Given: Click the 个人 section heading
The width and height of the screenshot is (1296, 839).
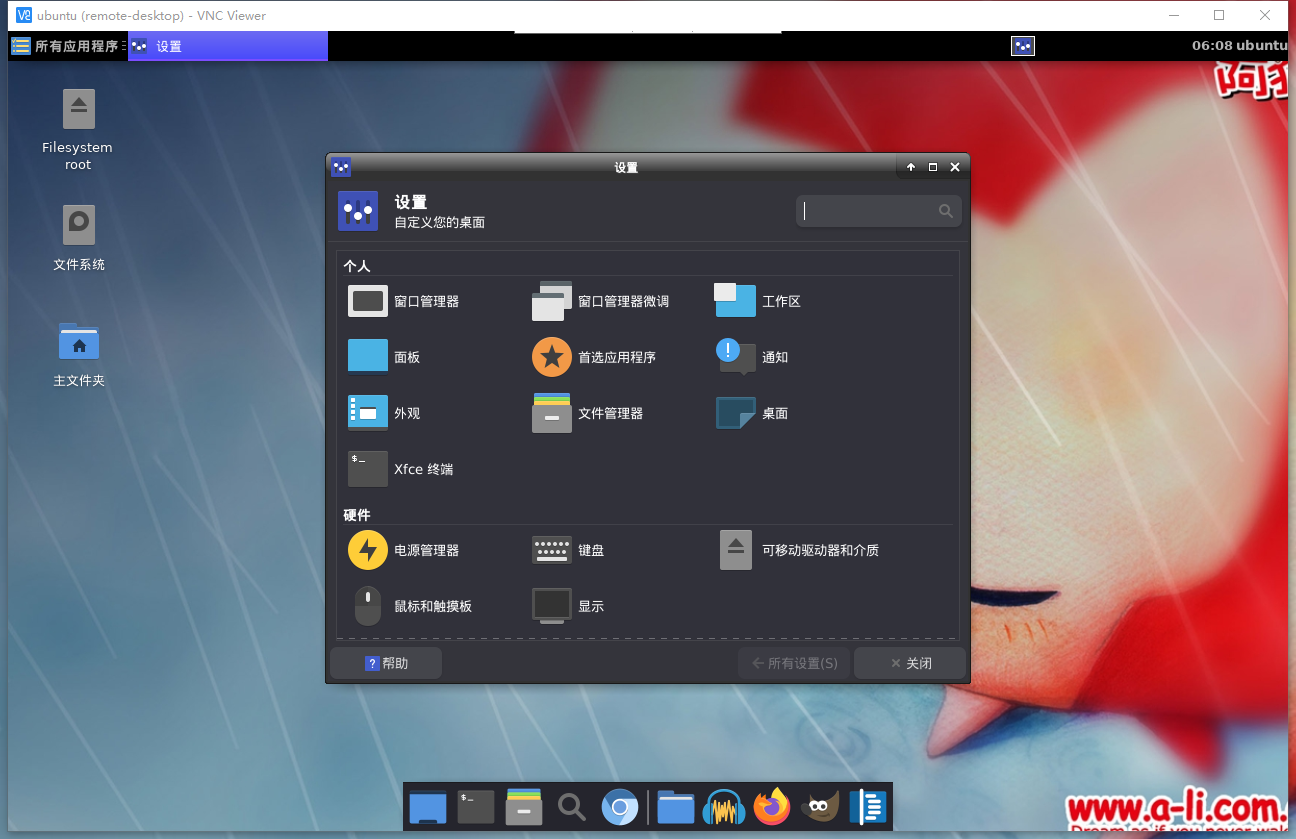Looking at the screenshot, I should point(357,266).
